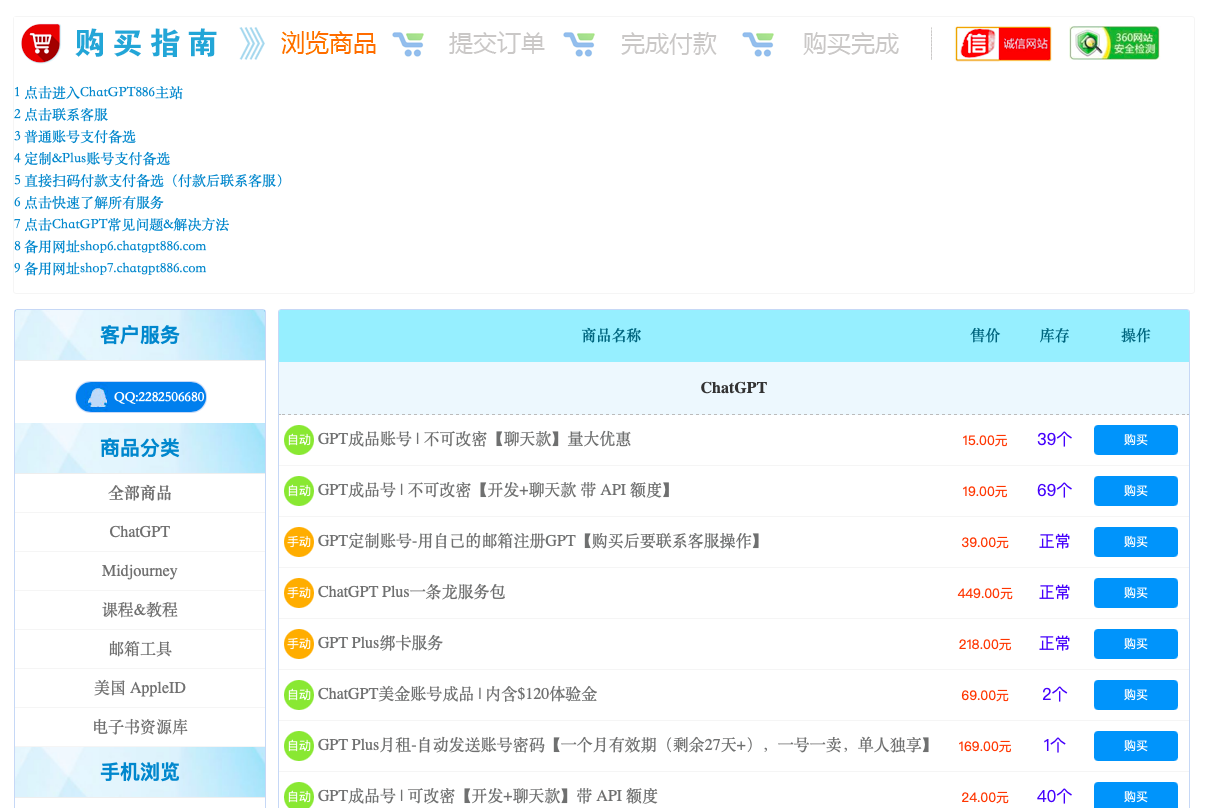1230x808 pixels.
Task: Open 全部商品 category in sidebar
Action: pos(139,492)
